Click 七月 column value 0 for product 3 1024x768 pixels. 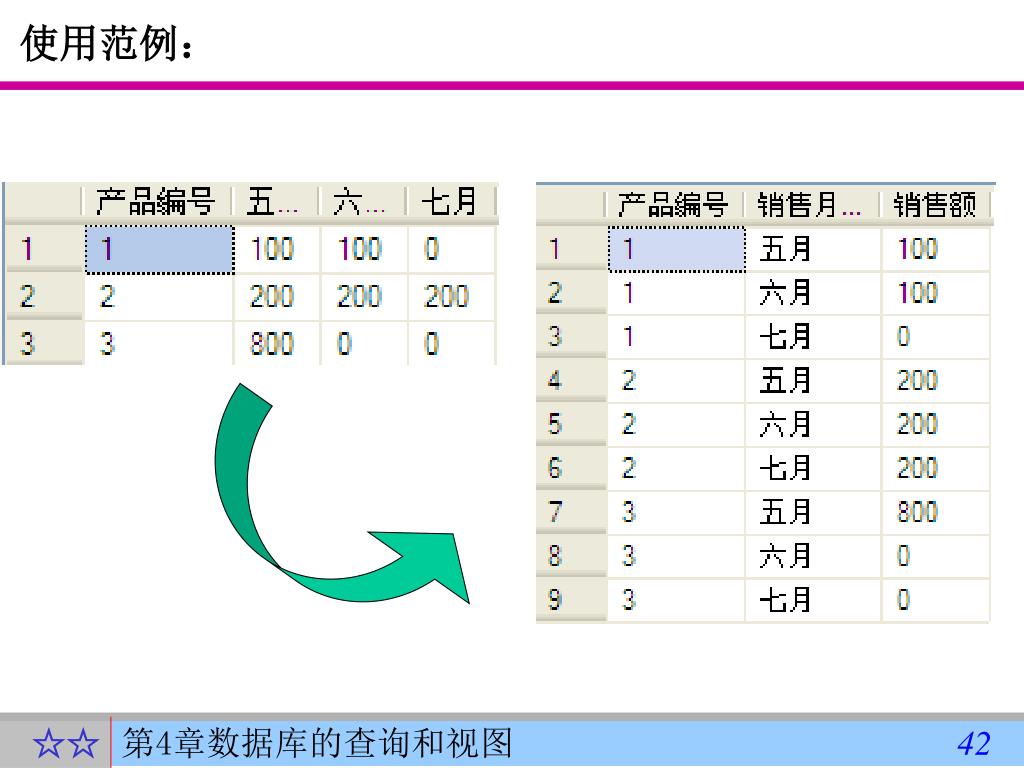pos(451,344)
